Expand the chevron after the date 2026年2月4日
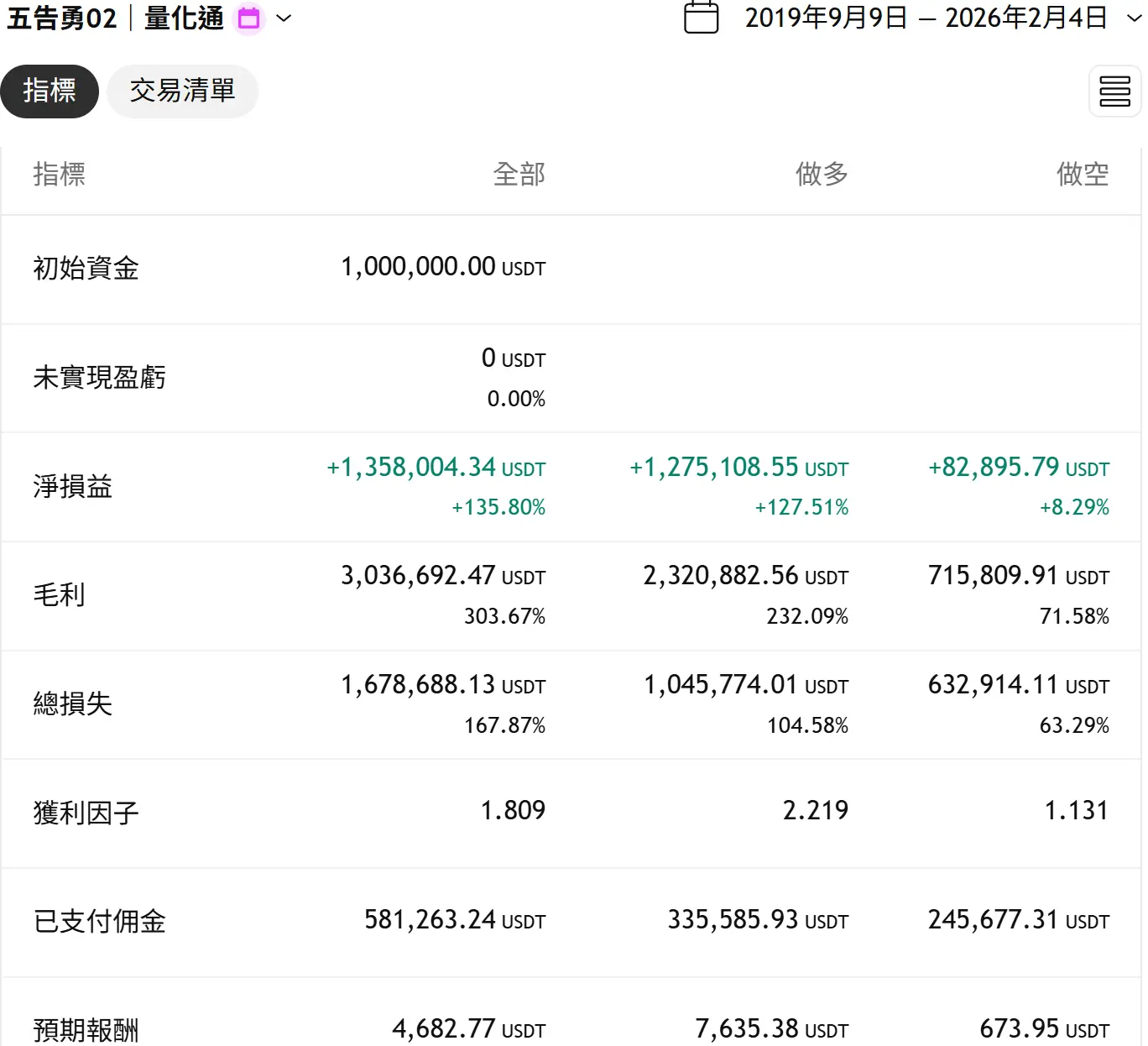The height and width of the screenshot is (1046, 1148). tap(1133, 18)
